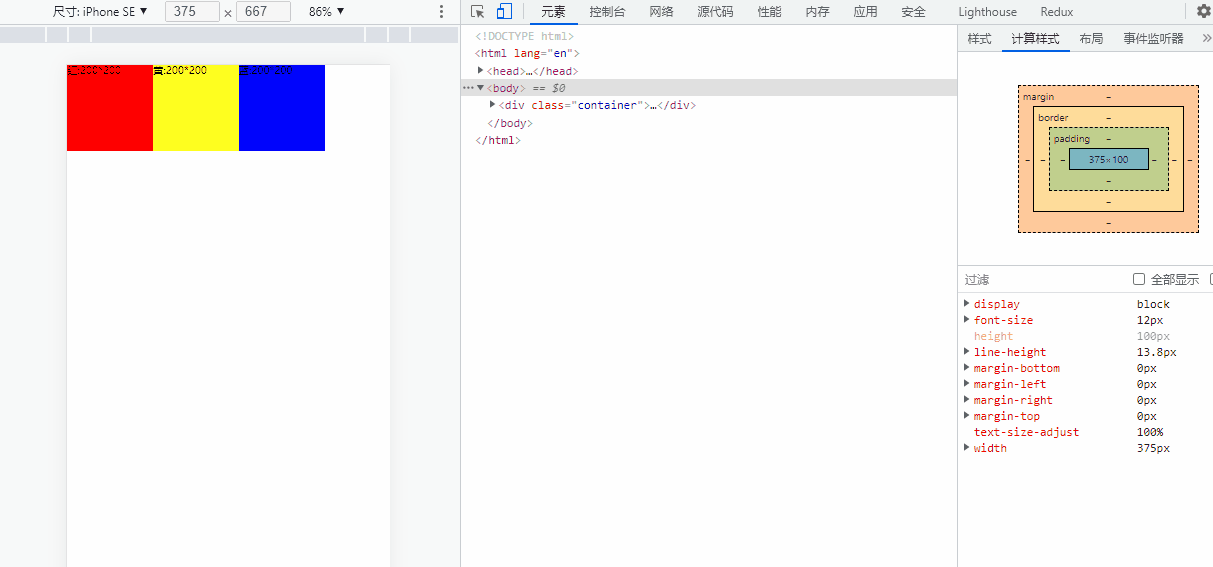Open the iPhone SE device dropdown
Screen dimensions: 1213x567
click(x=100, y=12)
